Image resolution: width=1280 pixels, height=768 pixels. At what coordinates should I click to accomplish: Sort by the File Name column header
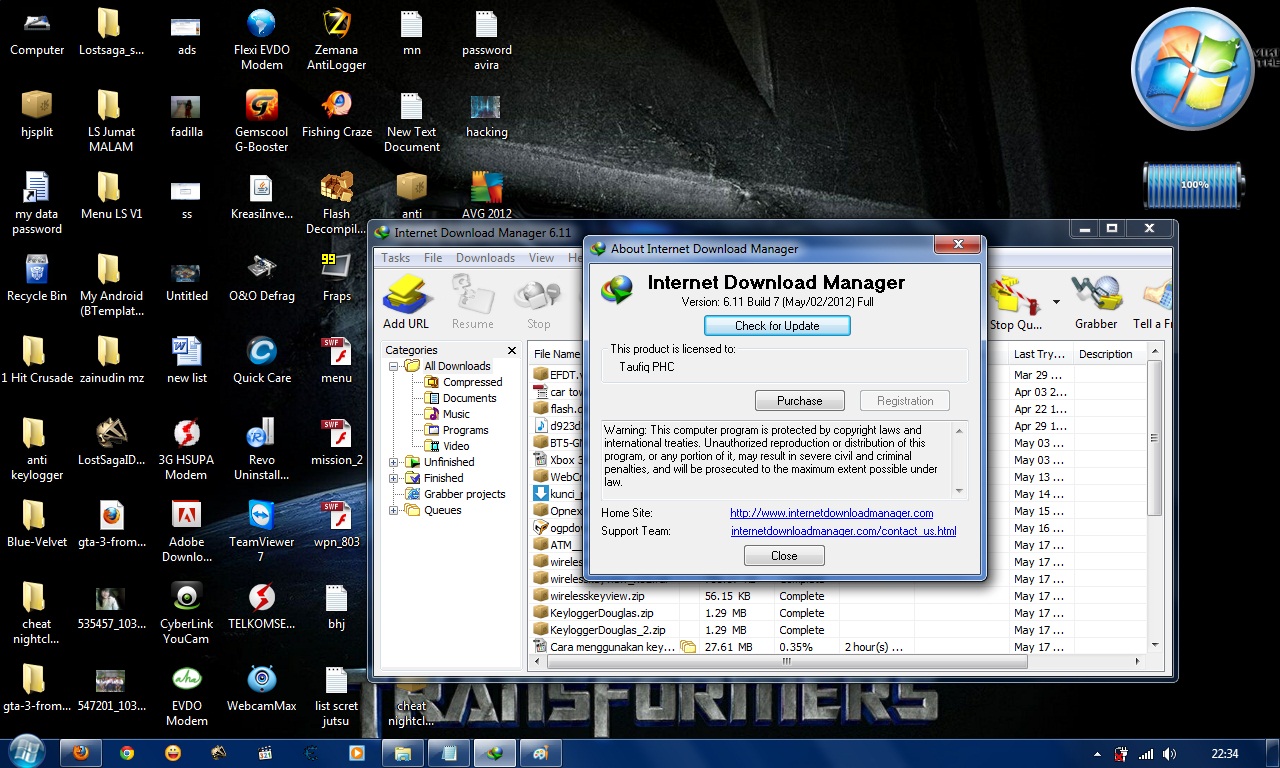coord(556,354)
